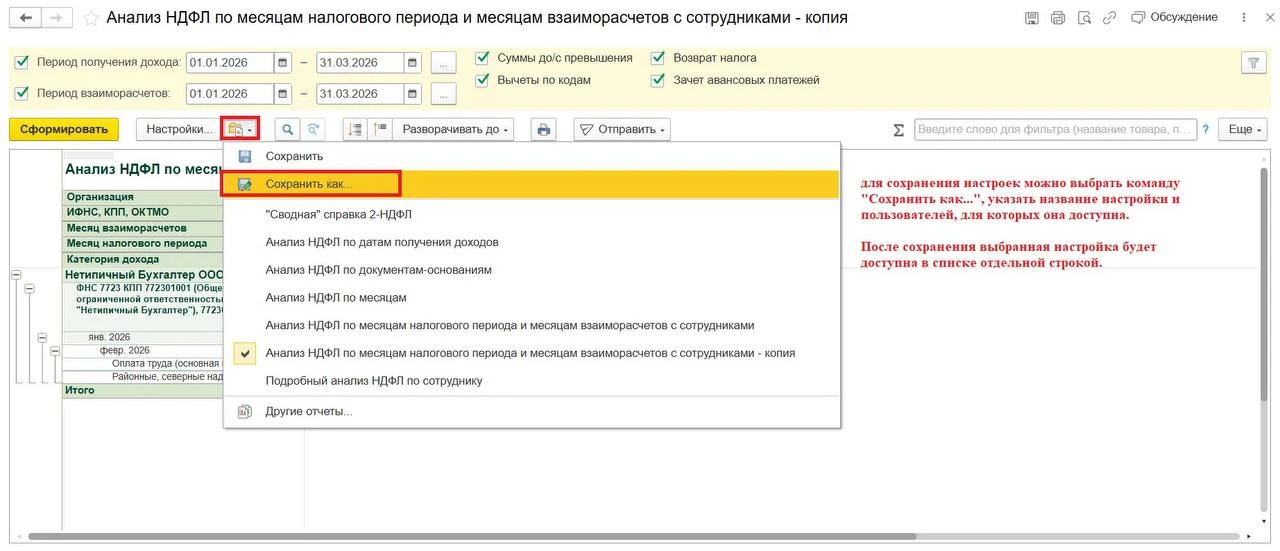
Task: Click the 'Итого' total row
Action: [x=143, y=391]
